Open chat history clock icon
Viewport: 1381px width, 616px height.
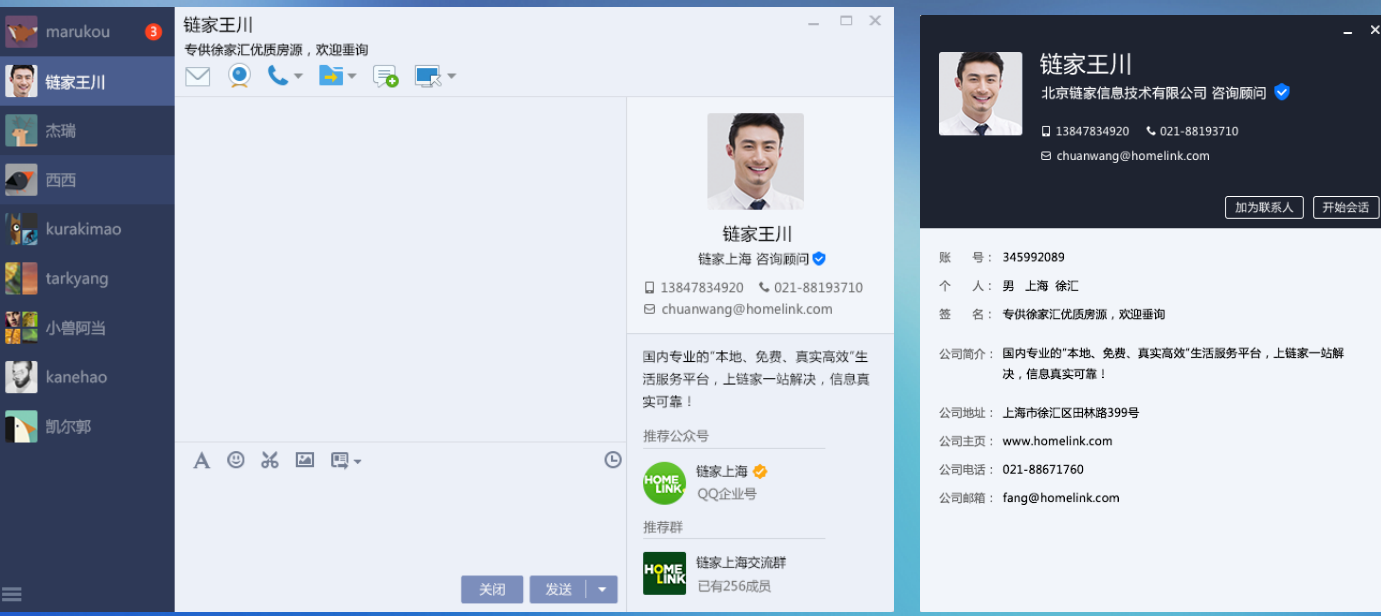613,460
